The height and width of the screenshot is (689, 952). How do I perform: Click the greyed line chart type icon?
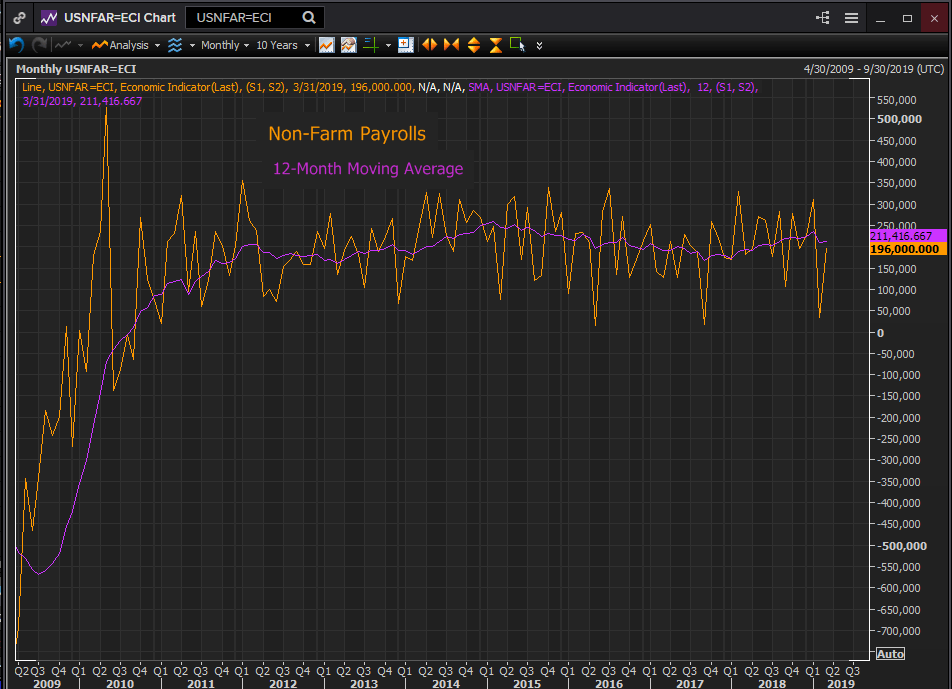63,45
